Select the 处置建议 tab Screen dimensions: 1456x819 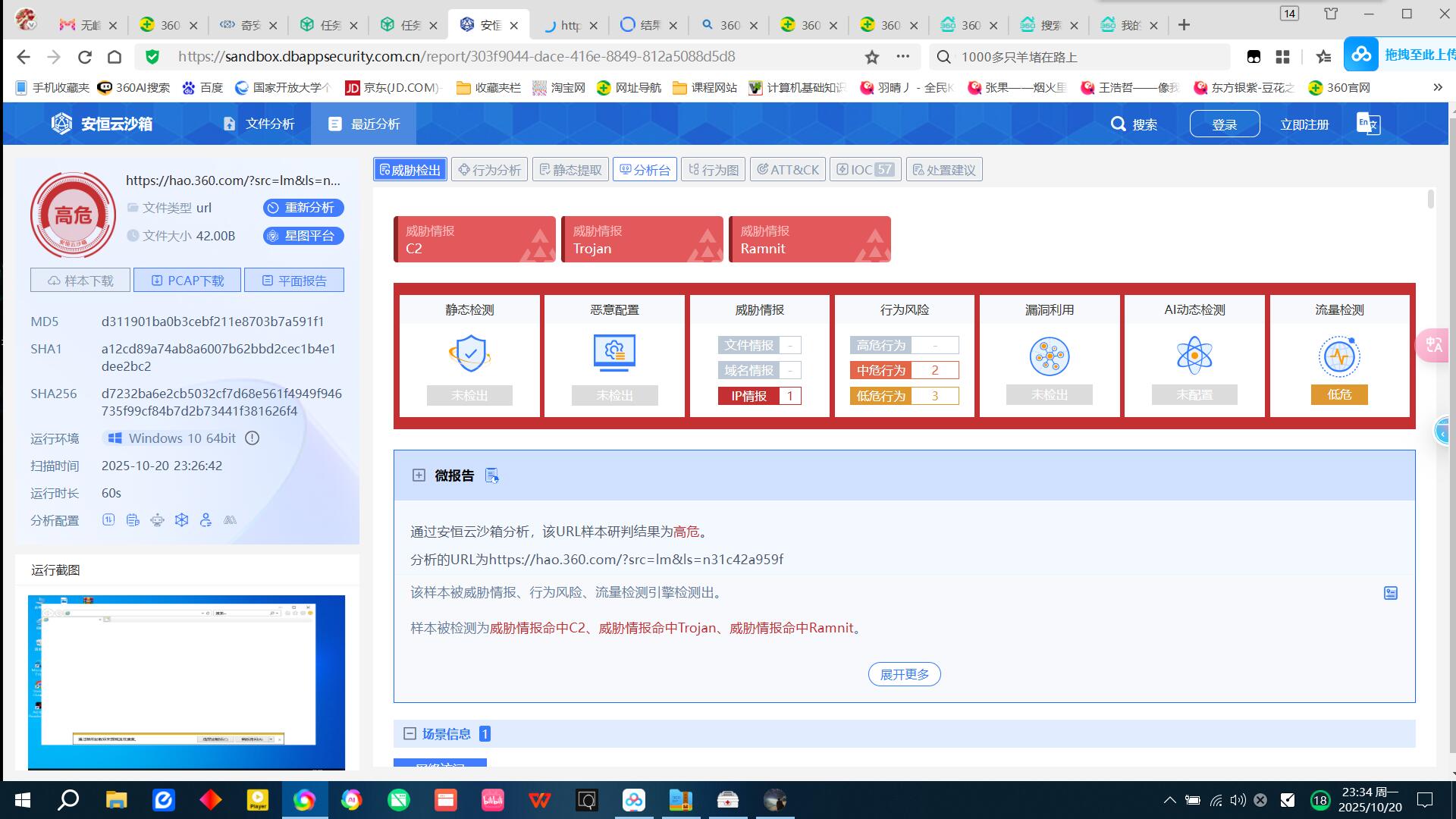point(944,170)
